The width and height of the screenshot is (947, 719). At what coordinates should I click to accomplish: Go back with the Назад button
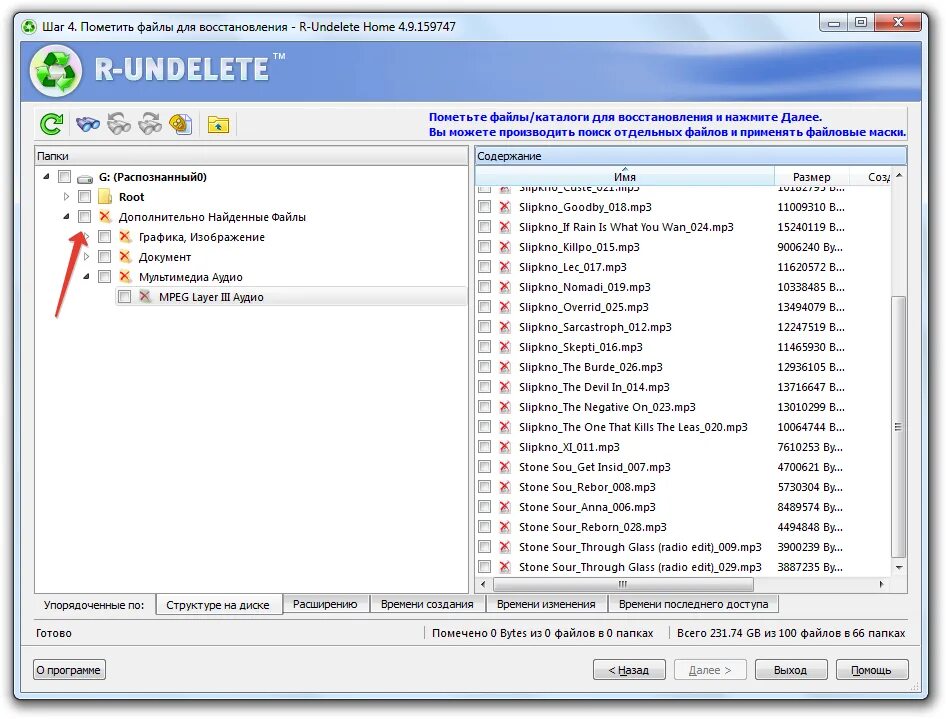629,669
